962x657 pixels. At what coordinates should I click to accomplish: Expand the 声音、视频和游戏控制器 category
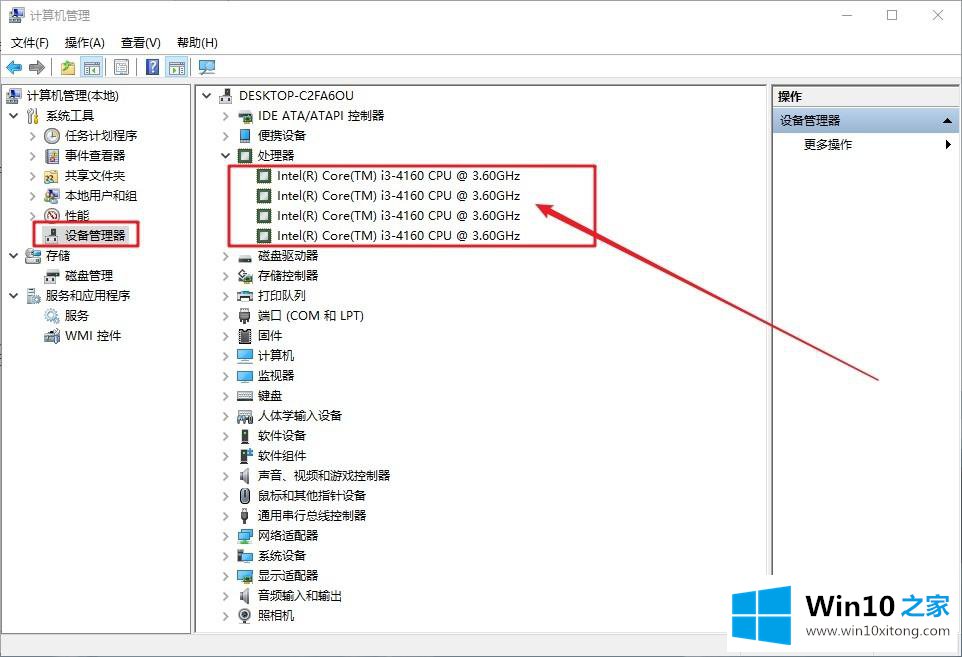226,476
